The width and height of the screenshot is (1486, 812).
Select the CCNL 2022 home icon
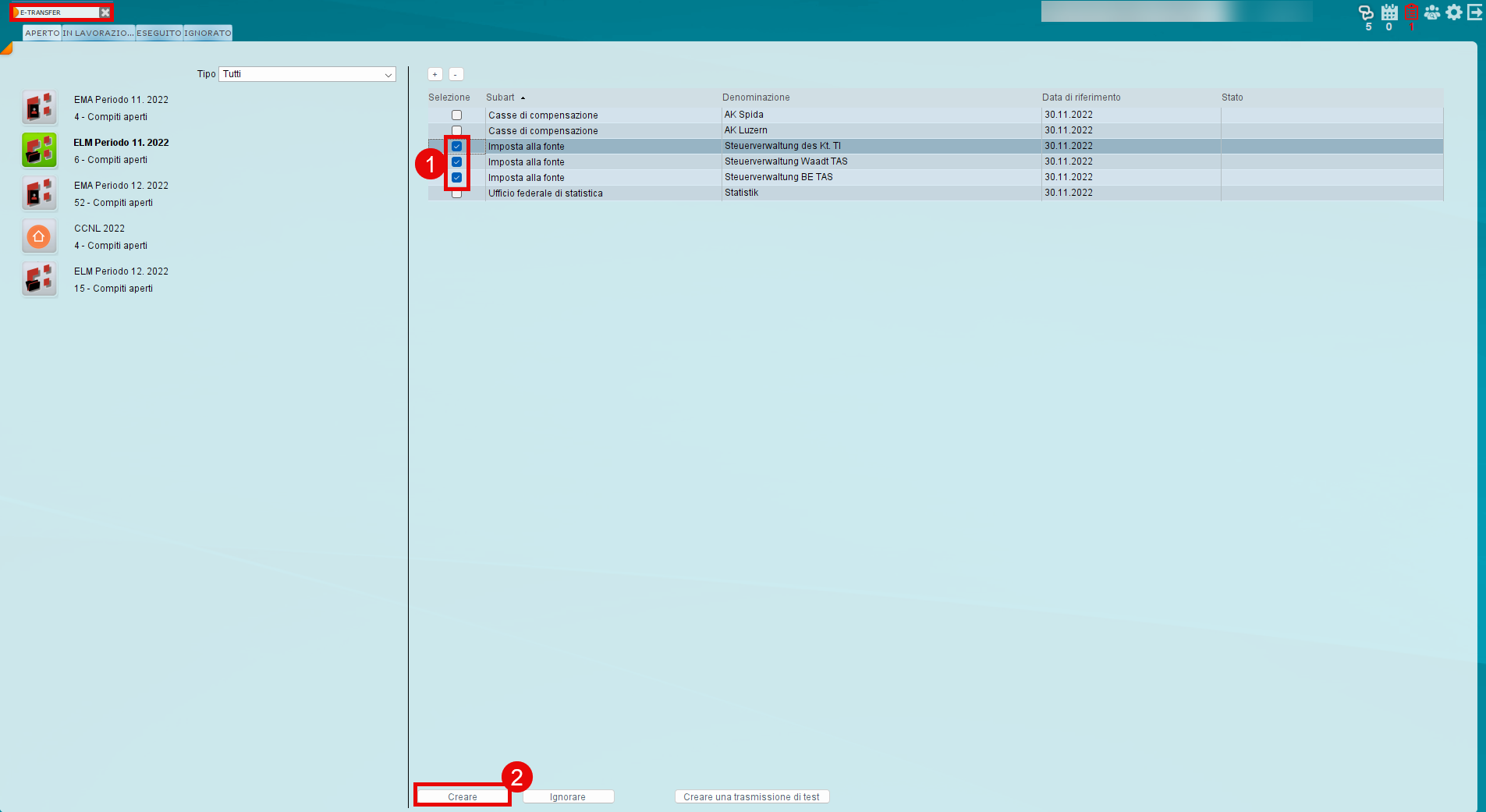tap(39, 236)
